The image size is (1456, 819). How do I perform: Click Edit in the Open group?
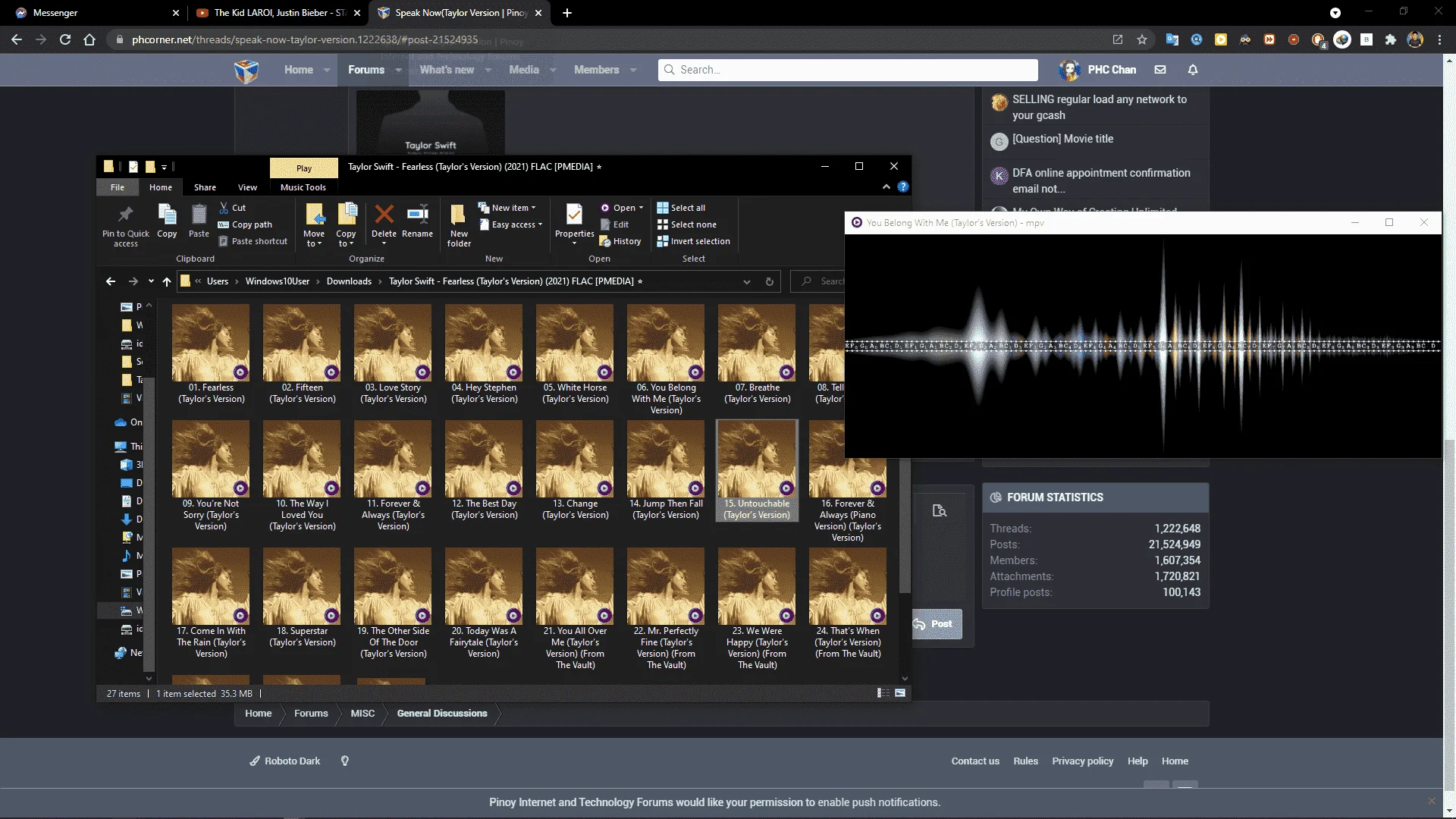pos(614,224)
